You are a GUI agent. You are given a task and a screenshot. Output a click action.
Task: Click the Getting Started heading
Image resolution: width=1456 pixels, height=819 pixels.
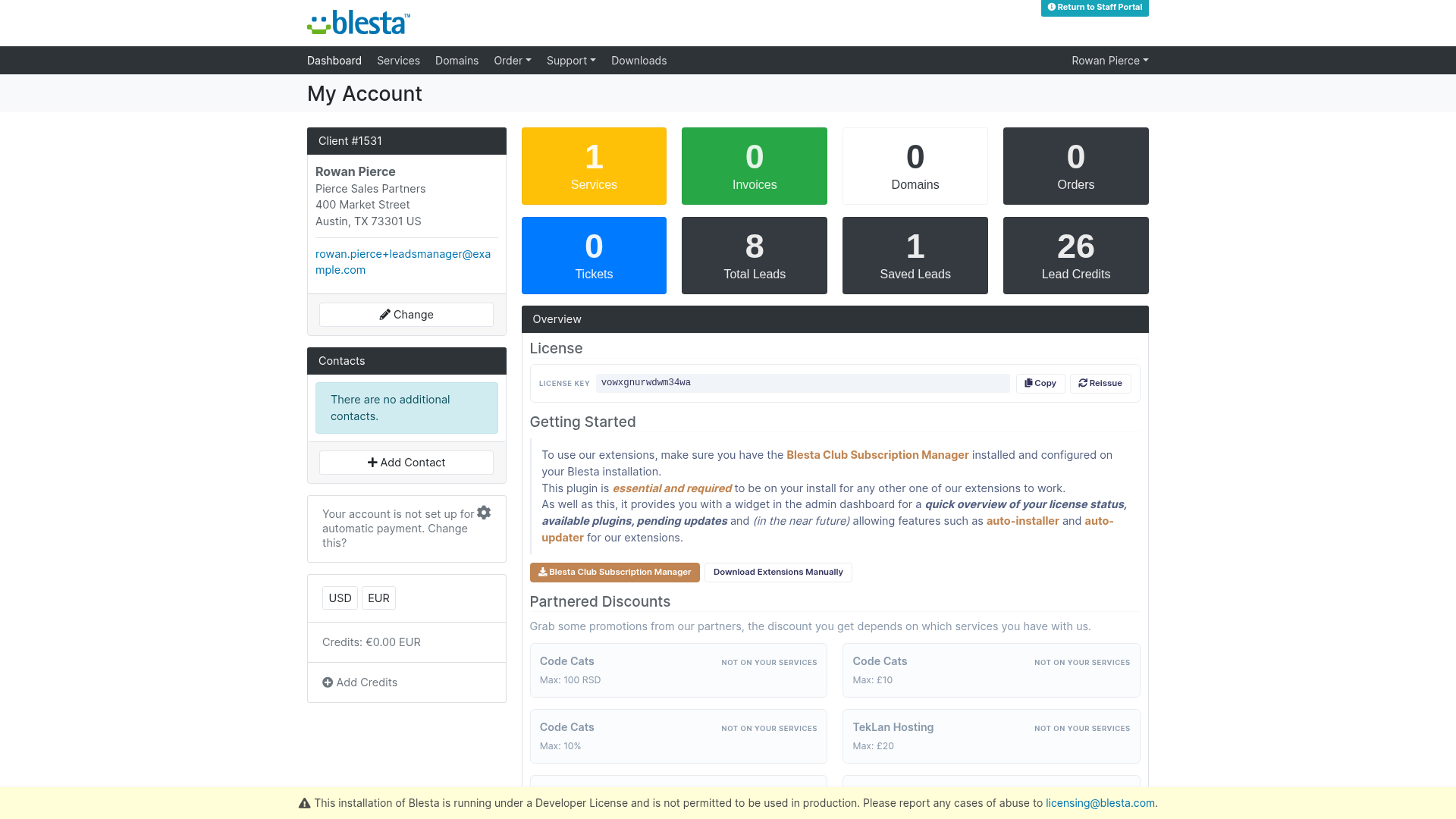click(x=582, y=422)
